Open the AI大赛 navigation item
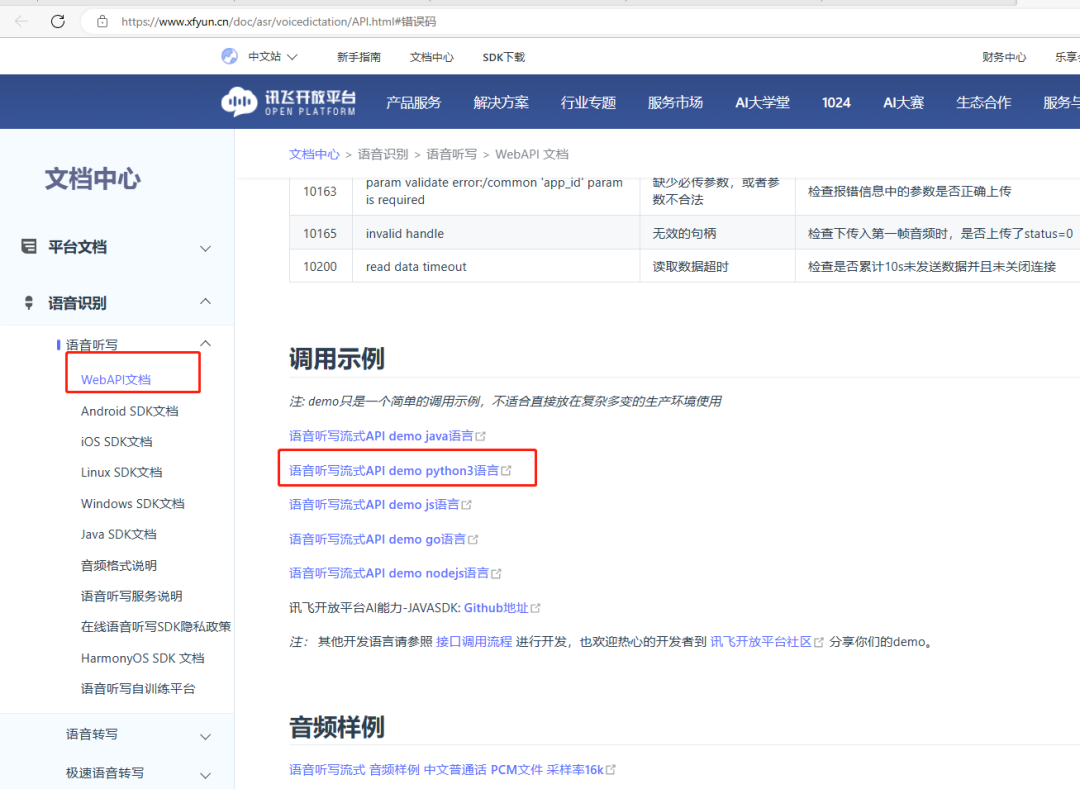 click(x=903, y=103)
